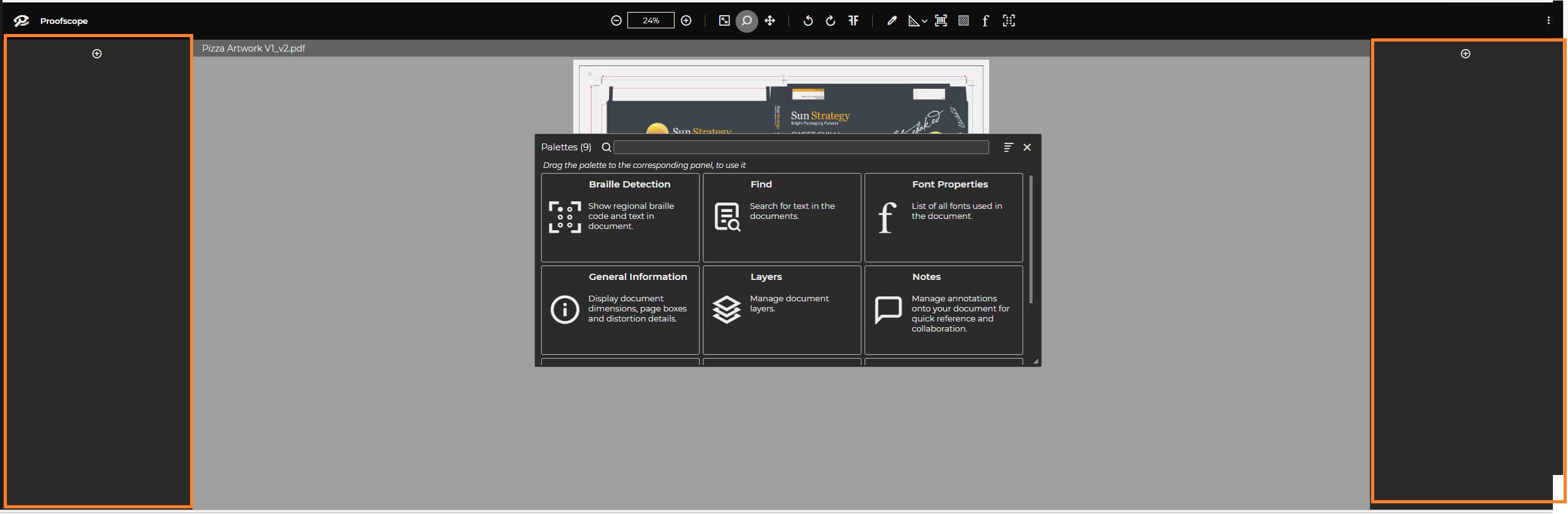The image size is (1568, 514).
Task: Expand the measure tool dropdown arrow
Action: coord(924,21)
